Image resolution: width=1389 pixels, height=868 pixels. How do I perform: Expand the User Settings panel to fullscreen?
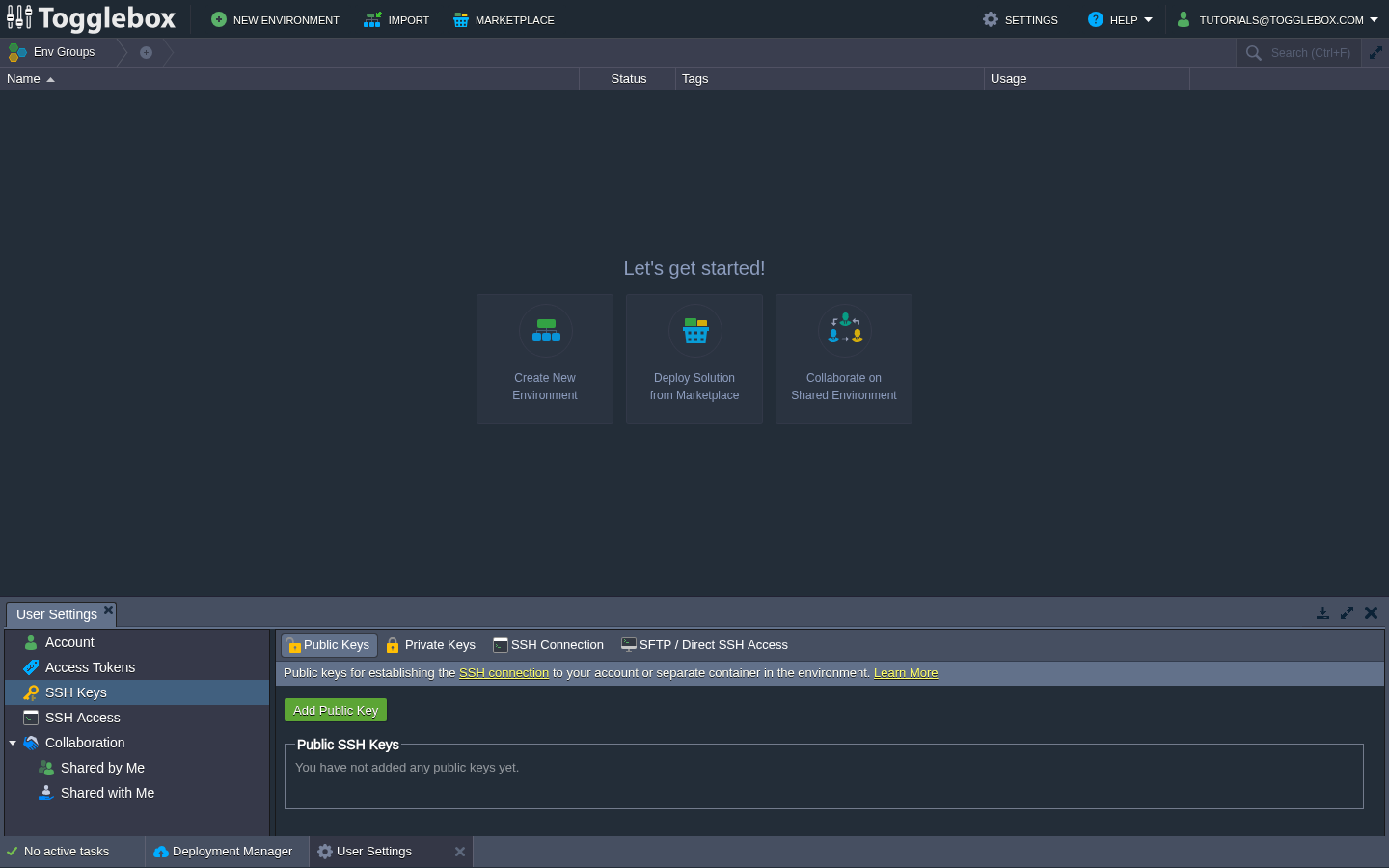(1347, 613)
